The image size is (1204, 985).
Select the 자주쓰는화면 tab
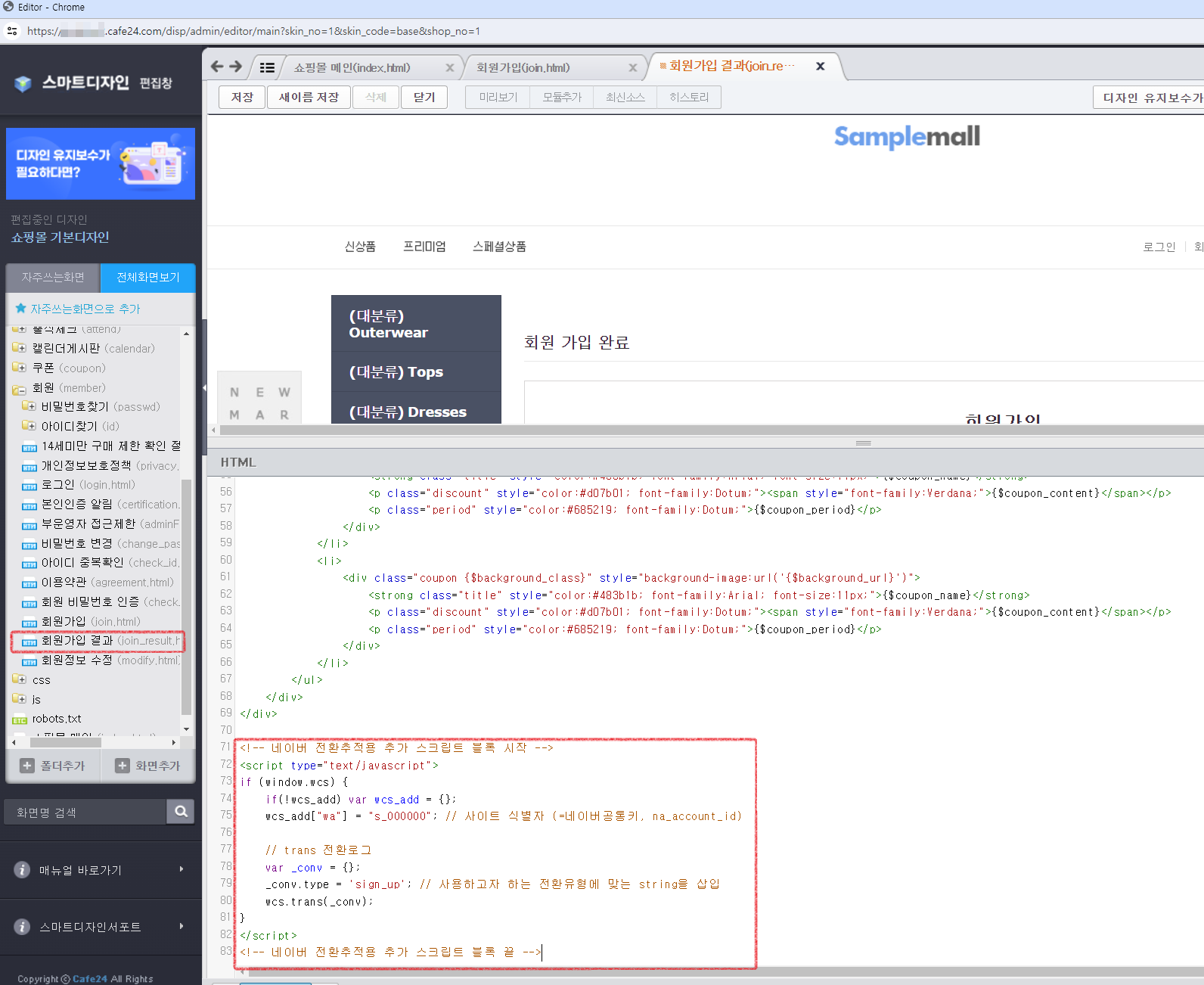click(53, 278)
